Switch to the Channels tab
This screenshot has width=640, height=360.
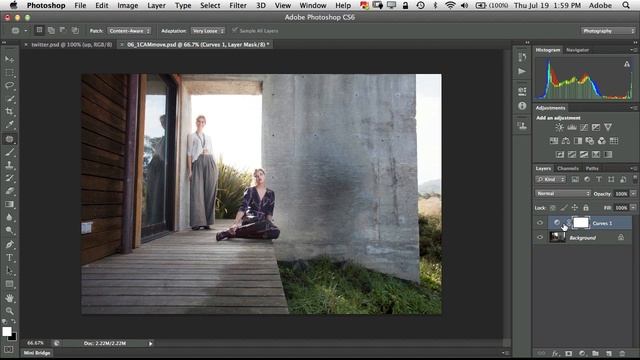pyautogui.click(x=568, y=168)
